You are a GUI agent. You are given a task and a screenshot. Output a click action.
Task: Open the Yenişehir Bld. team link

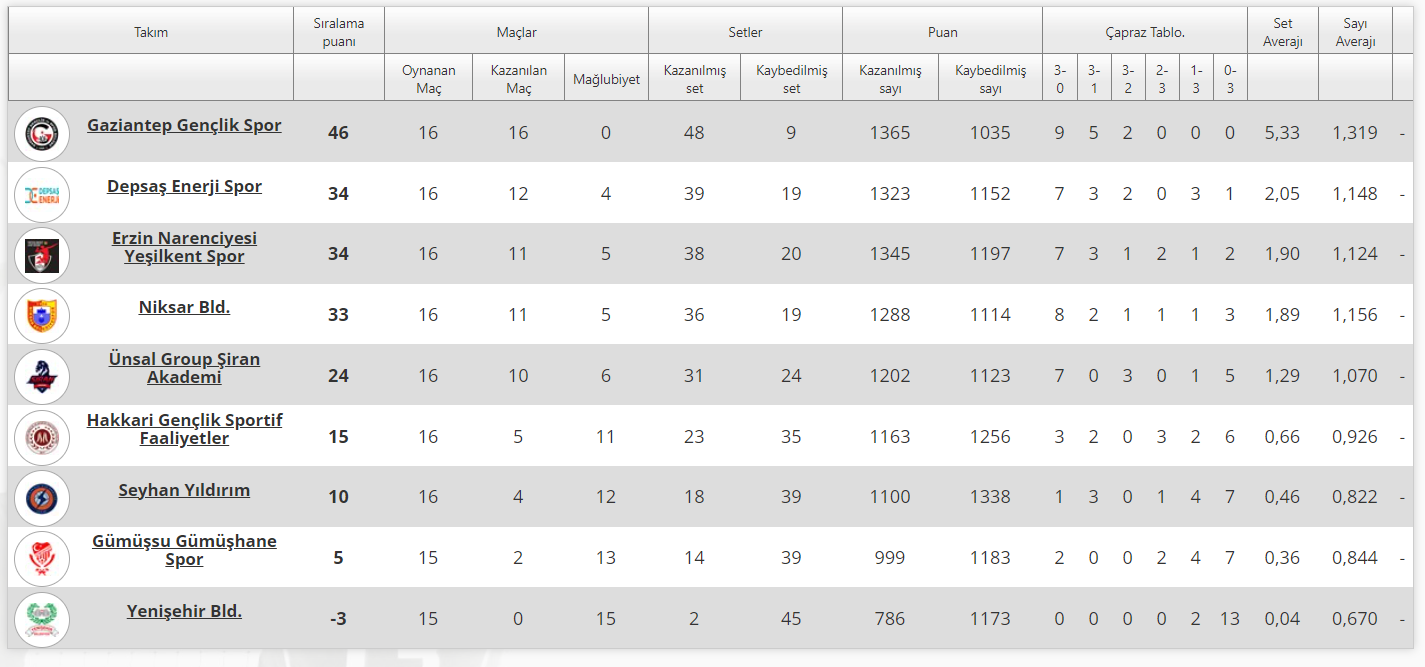click(x=184, y=611)
